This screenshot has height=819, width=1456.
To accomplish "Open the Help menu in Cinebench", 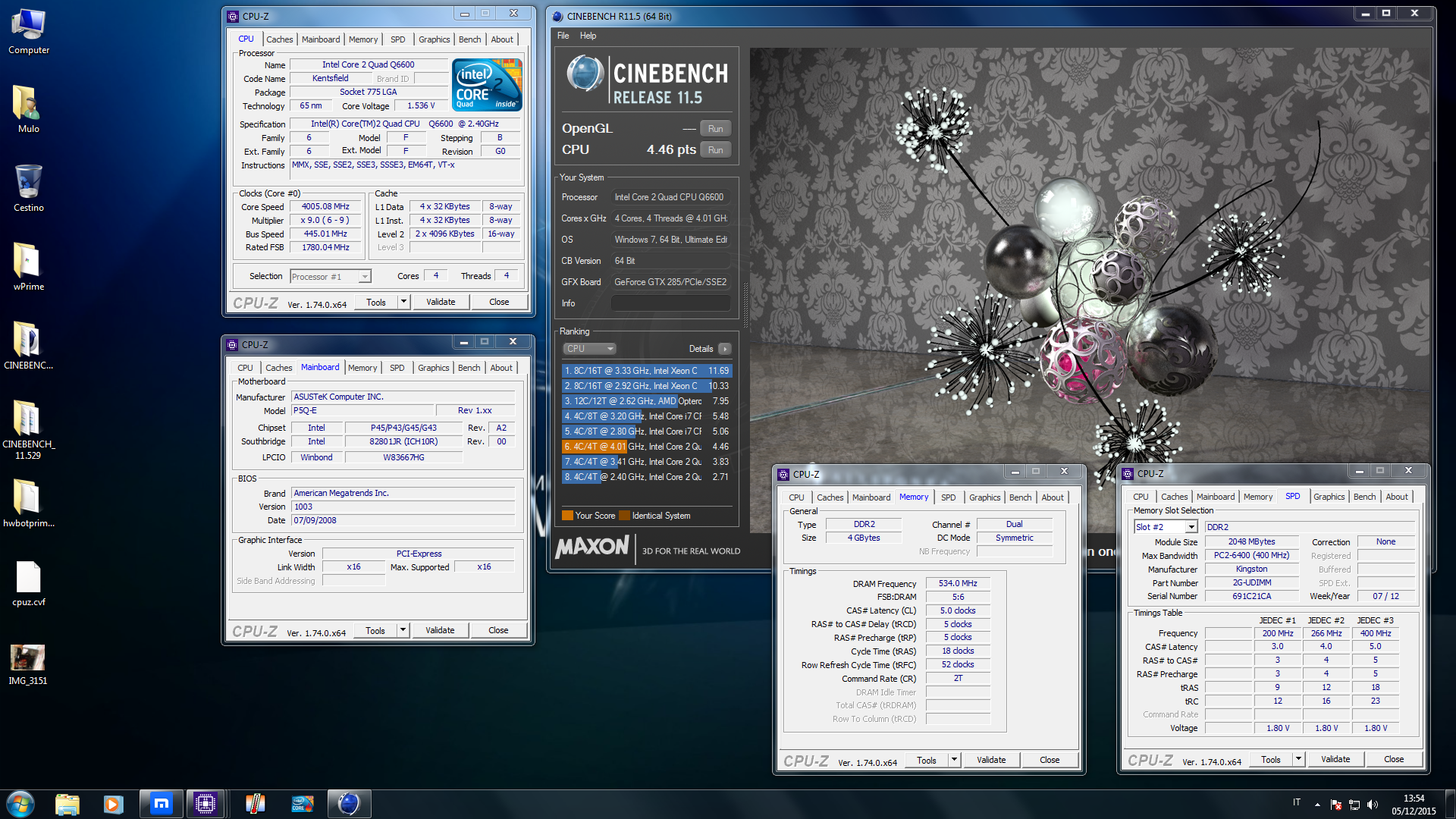I will pyautogui.click(x=588, y=36).
